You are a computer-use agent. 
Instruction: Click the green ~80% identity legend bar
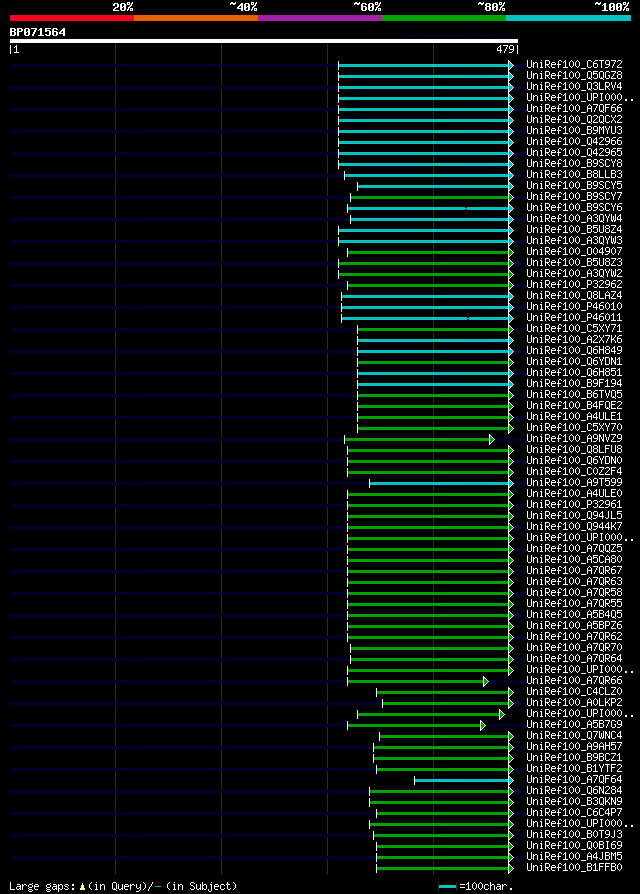[444, 18]
